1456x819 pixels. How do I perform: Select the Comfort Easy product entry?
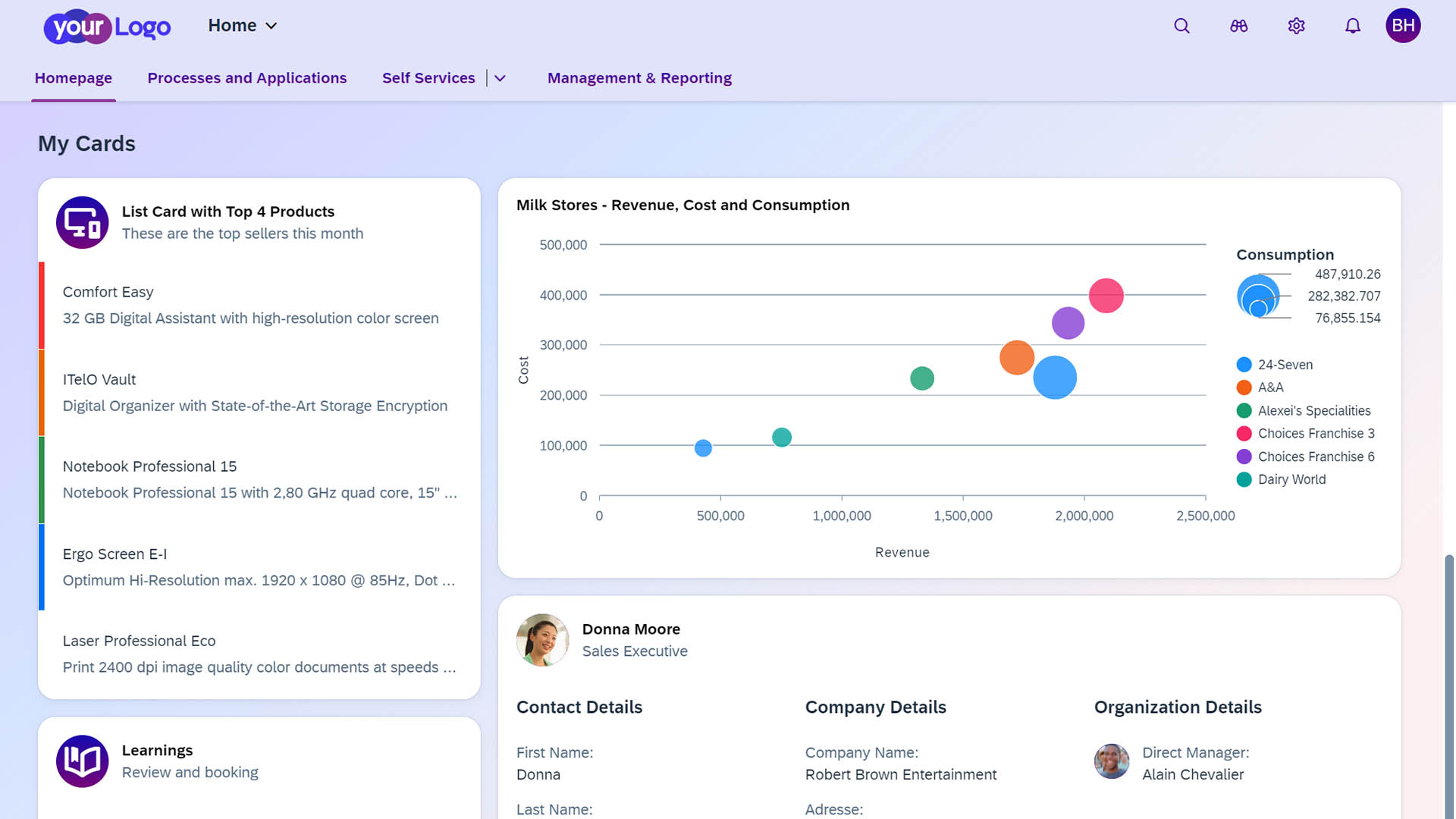pos(250,305)
